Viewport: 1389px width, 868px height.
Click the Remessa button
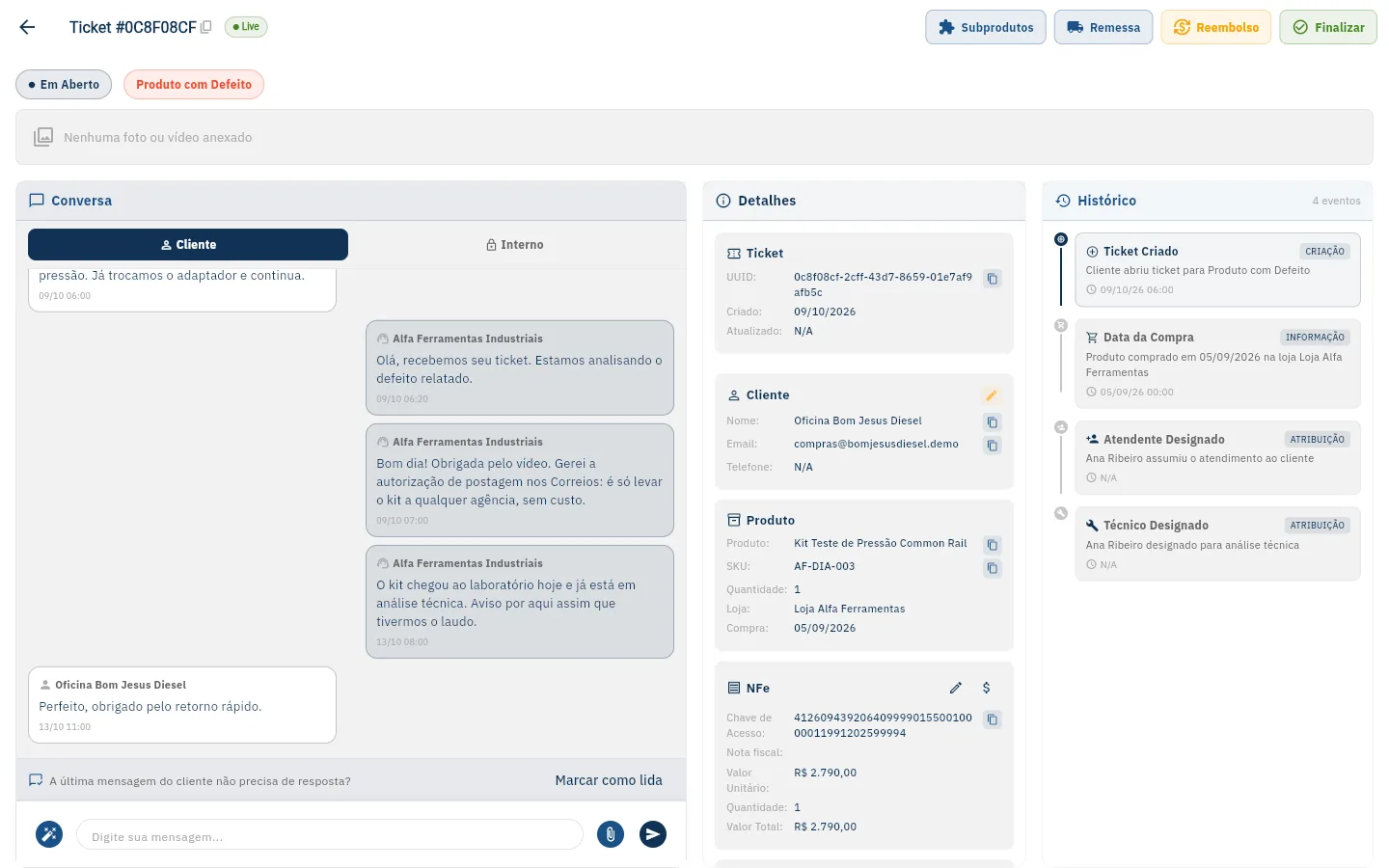point(1103,27)
